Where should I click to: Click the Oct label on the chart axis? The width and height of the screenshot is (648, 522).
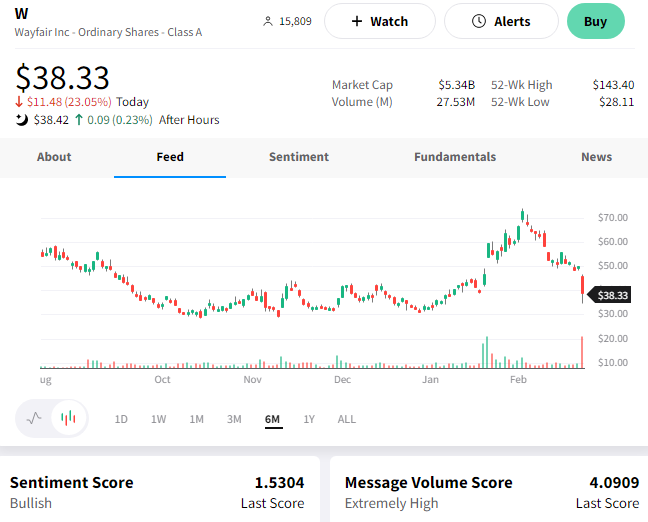[162, 379]
